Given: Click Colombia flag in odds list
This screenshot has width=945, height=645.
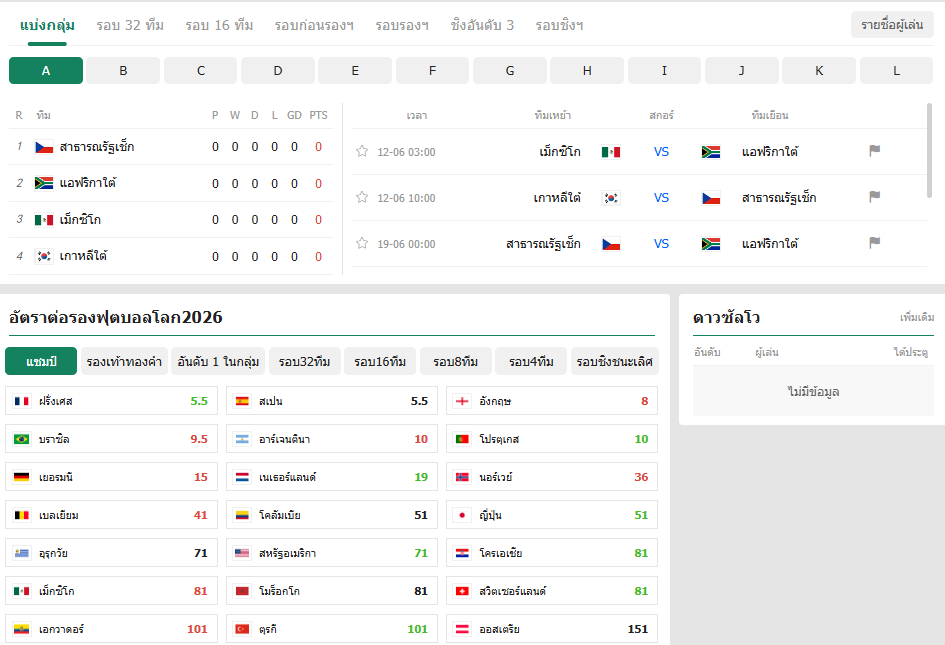Looking at the screenshot, I should tap(242, 515).
